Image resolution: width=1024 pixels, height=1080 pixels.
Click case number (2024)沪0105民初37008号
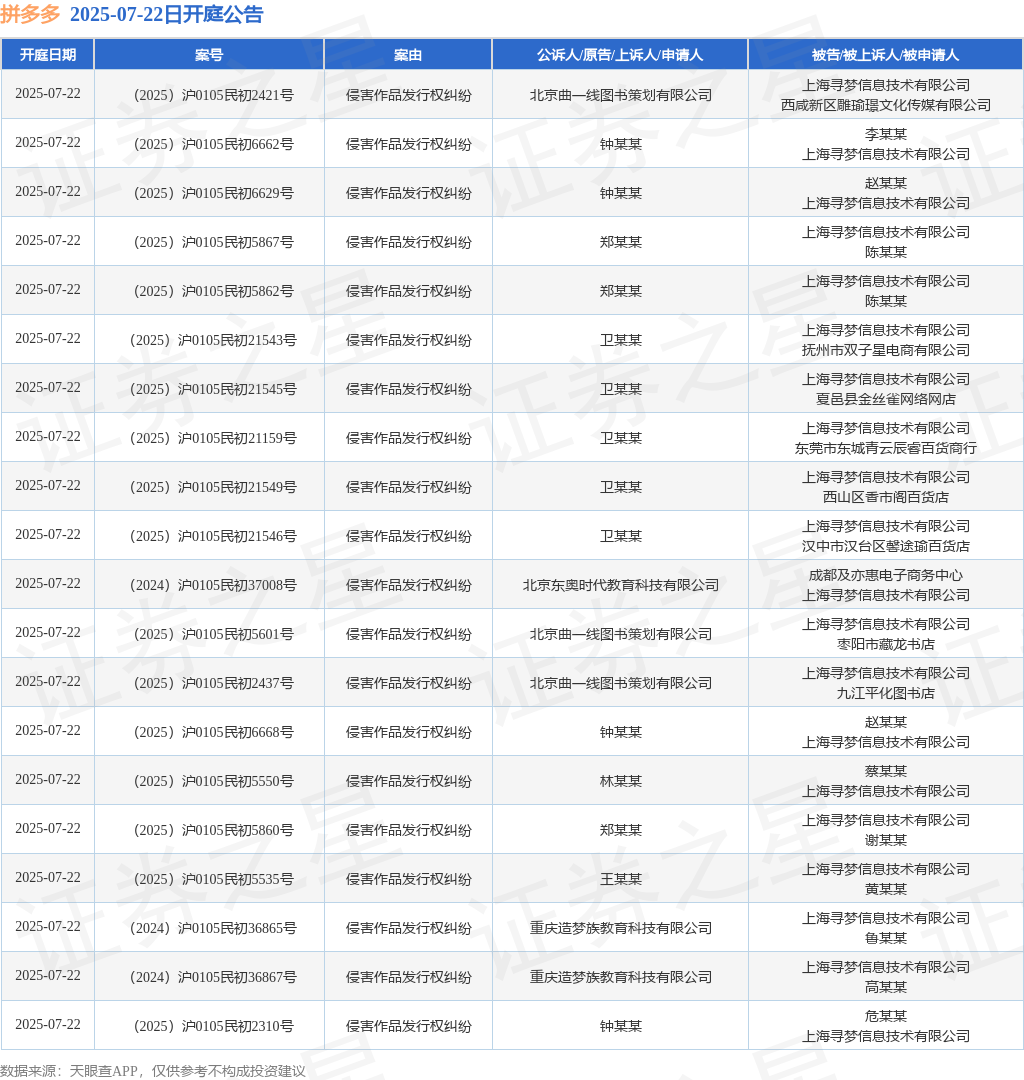213,585
